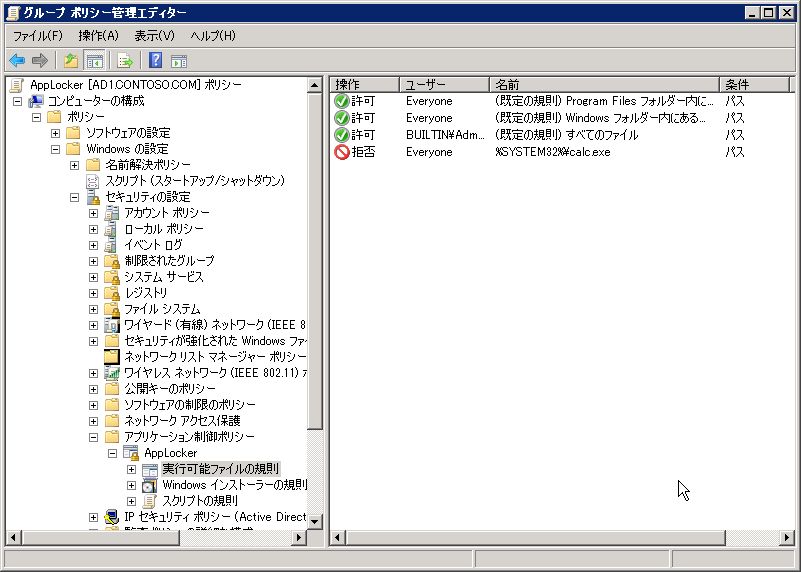Select the ファイル システム tree item

tap(162, 309)
